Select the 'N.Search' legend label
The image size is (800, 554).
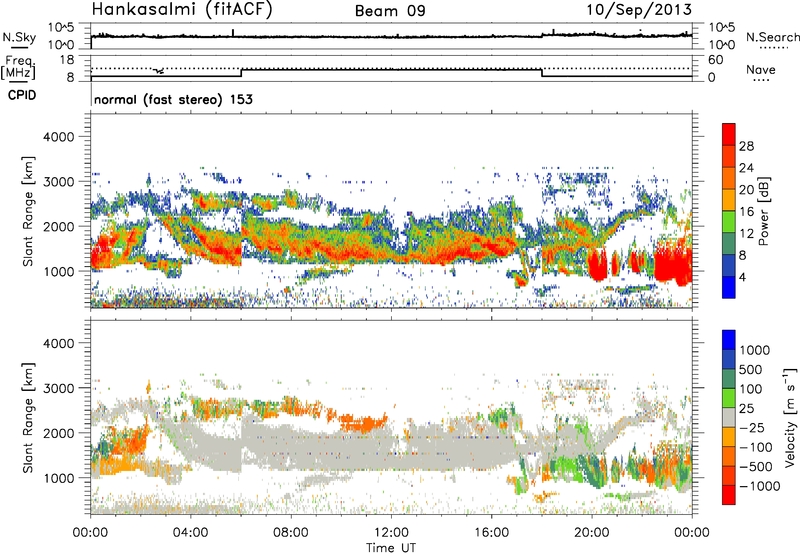click(x=772, y=37)
